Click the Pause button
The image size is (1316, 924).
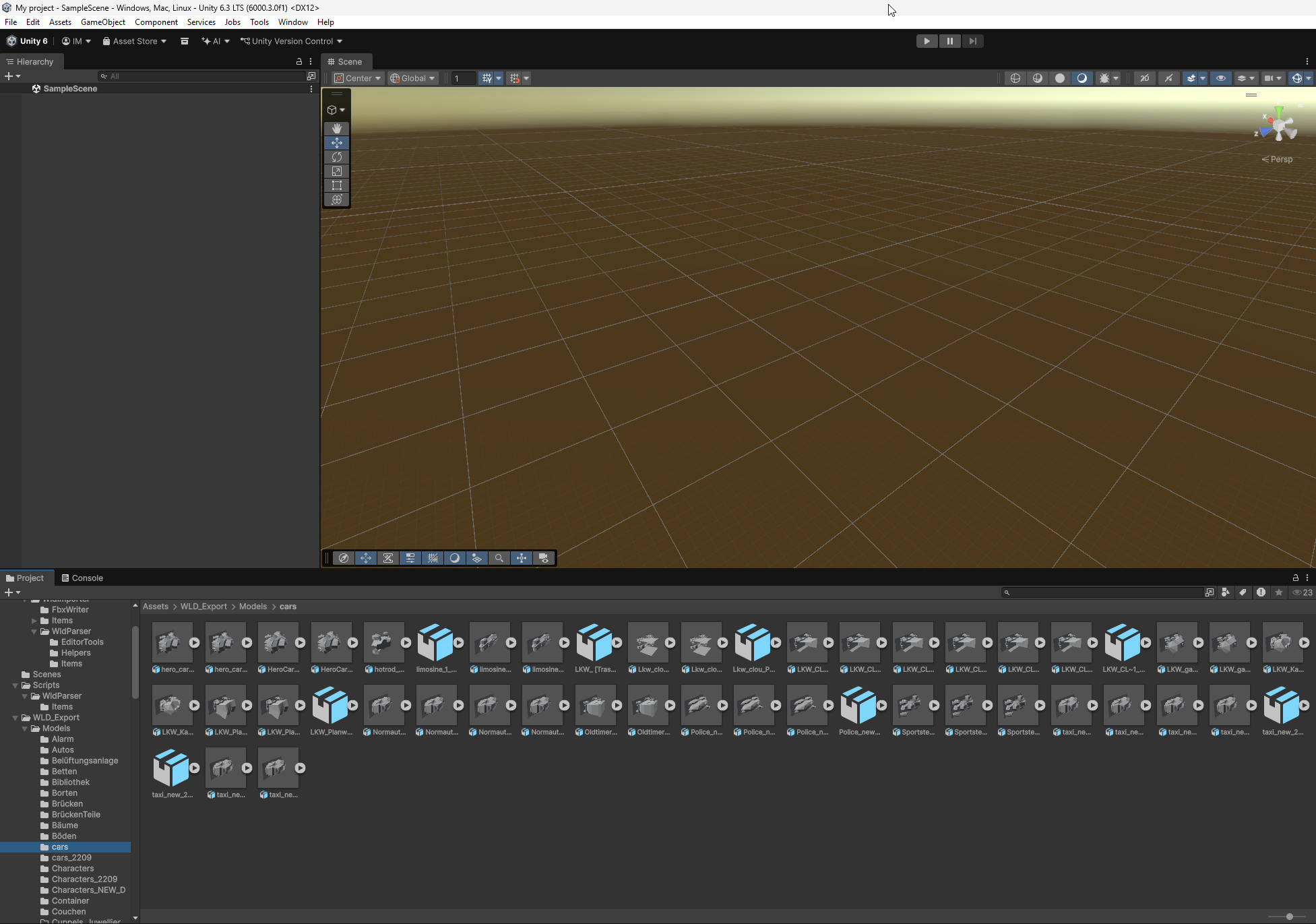(949, 41)
